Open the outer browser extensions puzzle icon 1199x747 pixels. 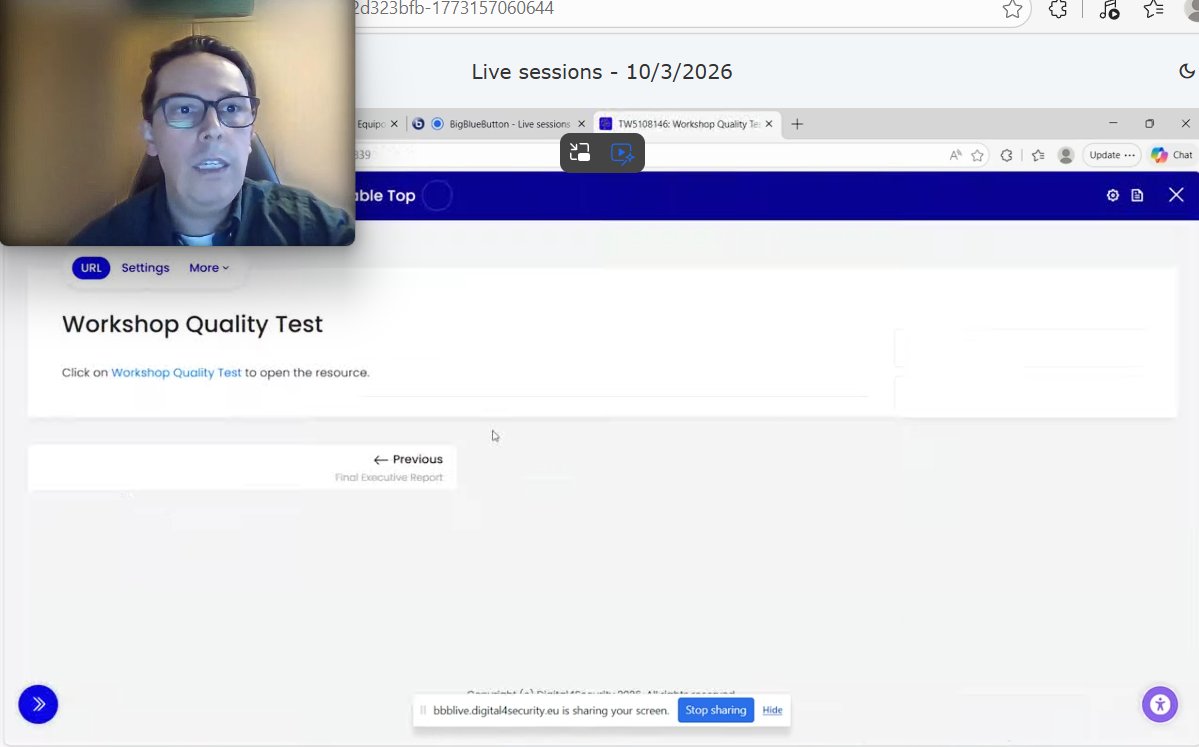[x=1058, y=9]
